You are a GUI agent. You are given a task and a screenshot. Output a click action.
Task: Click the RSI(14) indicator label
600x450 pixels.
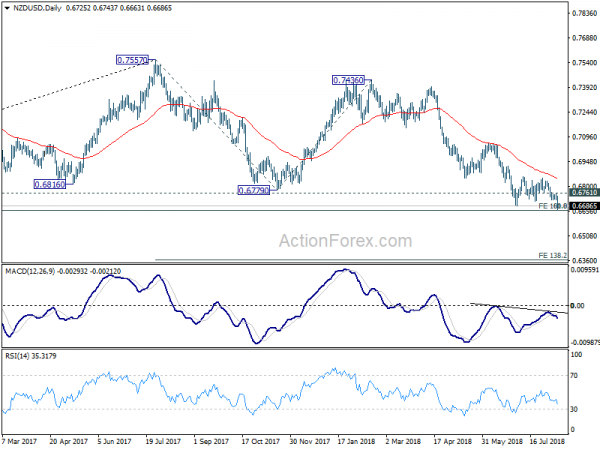point(17,356)
